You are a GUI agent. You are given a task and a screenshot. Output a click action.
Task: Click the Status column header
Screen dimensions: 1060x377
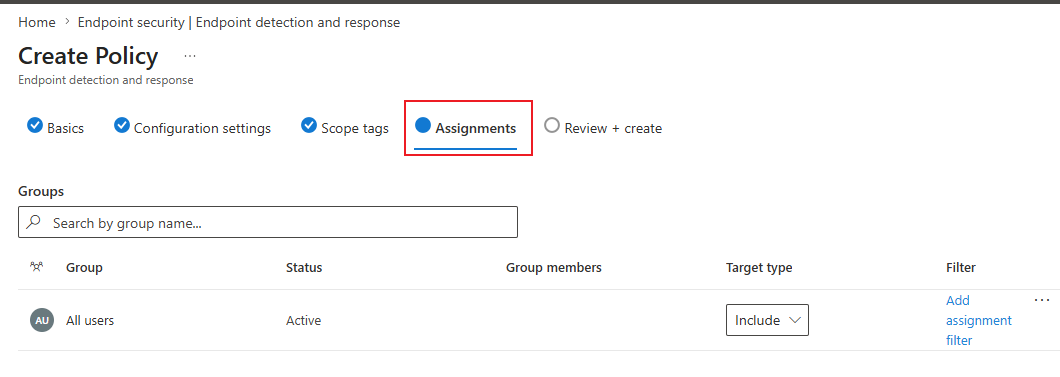[x=304, y=268]
